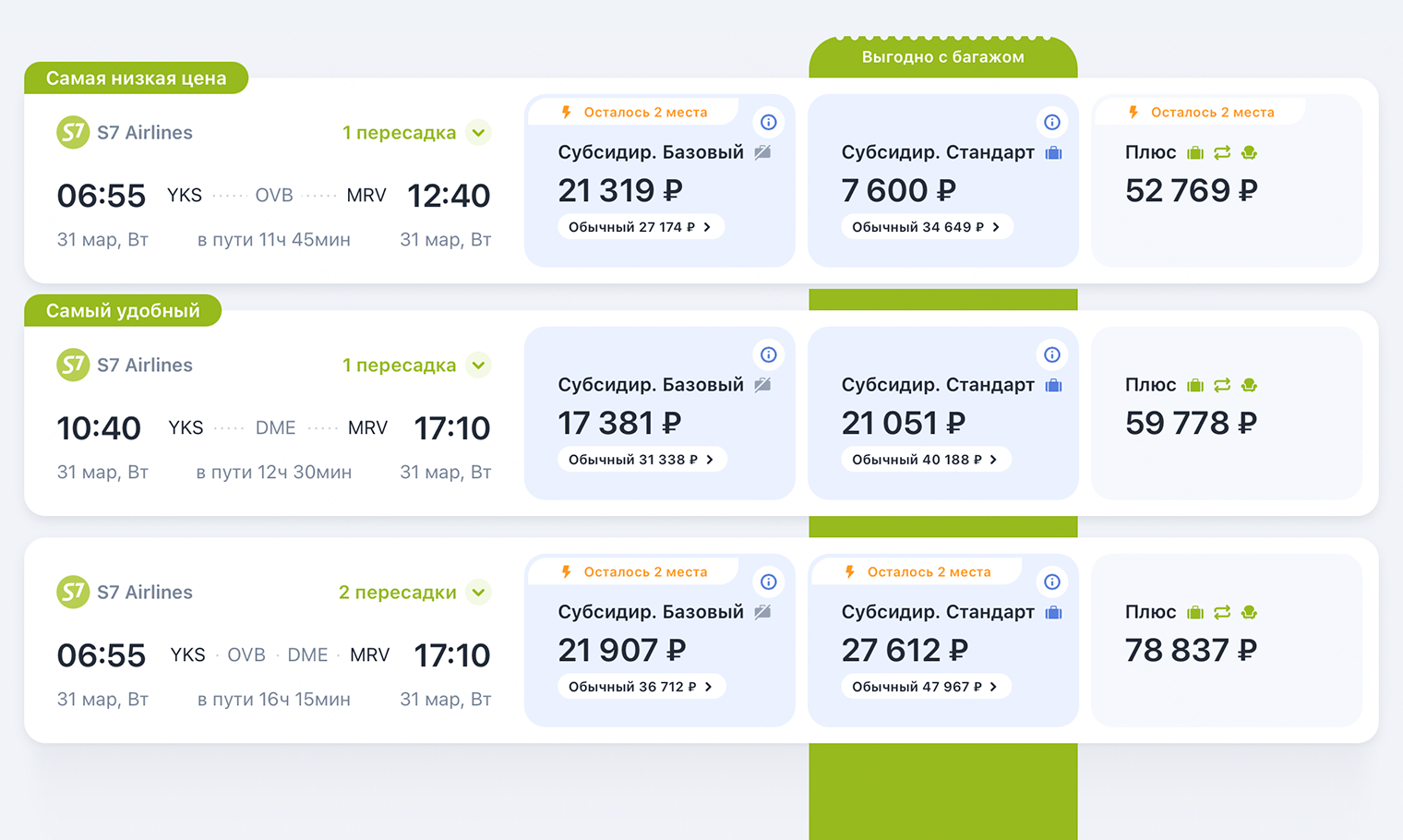Open info icon on 21 051 ₽ Standard fare
Screen dimensions: 1403x840
1051,354
